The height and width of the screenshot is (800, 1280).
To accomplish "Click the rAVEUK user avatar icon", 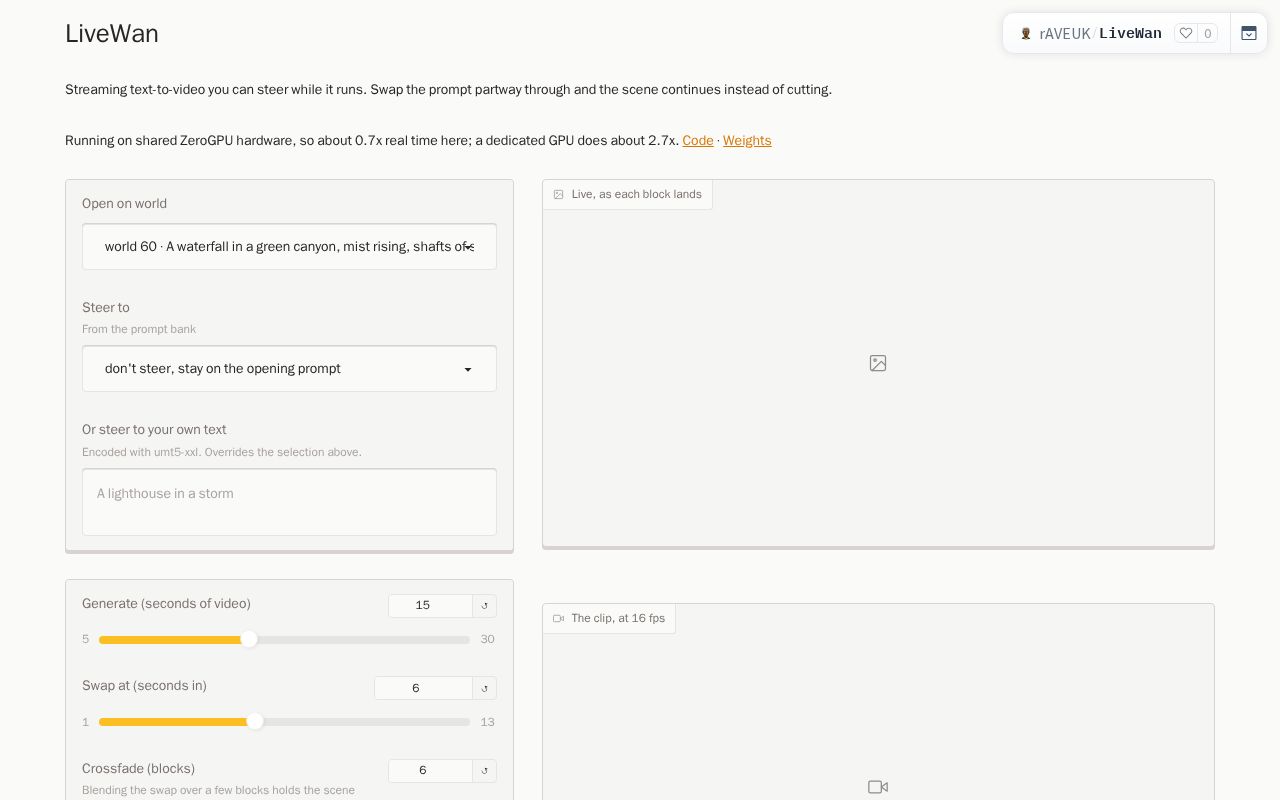I will [1026, 34].
